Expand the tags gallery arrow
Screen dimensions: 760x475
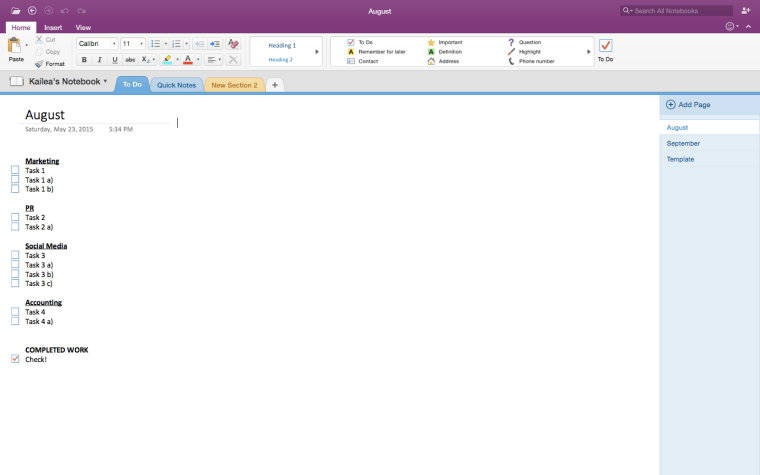pos(589,51)
